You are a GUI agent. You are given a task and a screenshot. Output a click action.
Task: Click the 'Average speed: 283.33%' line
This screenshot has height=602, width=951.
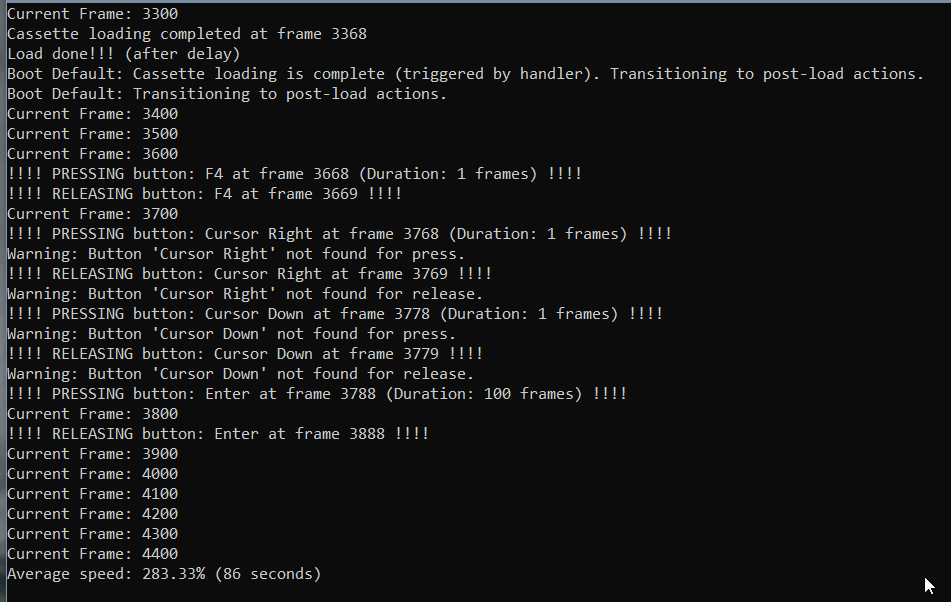click(x=164, y=574)
